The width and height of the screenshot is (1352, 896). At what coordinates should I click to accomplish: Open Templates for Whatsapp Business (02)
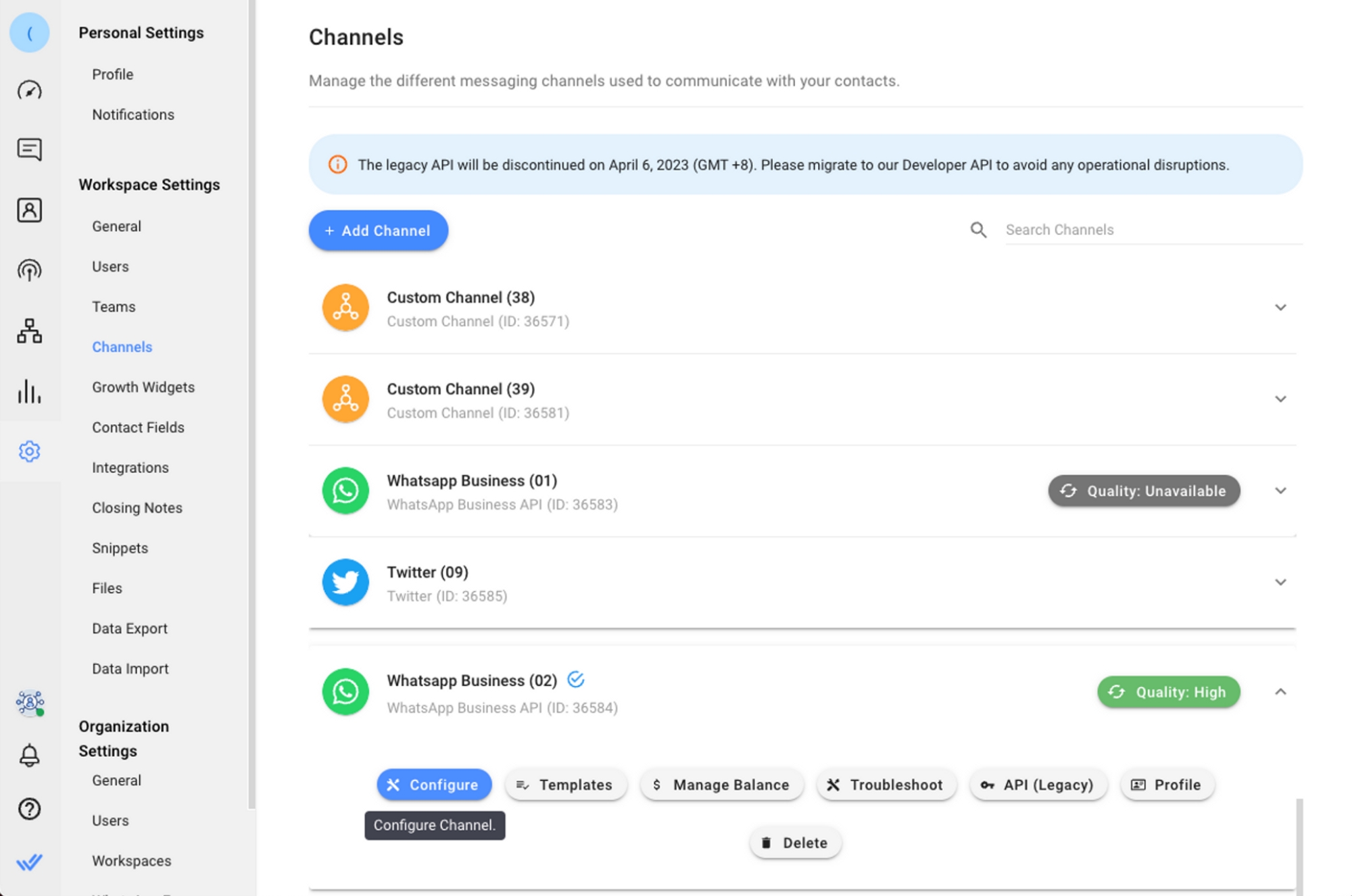566,785
